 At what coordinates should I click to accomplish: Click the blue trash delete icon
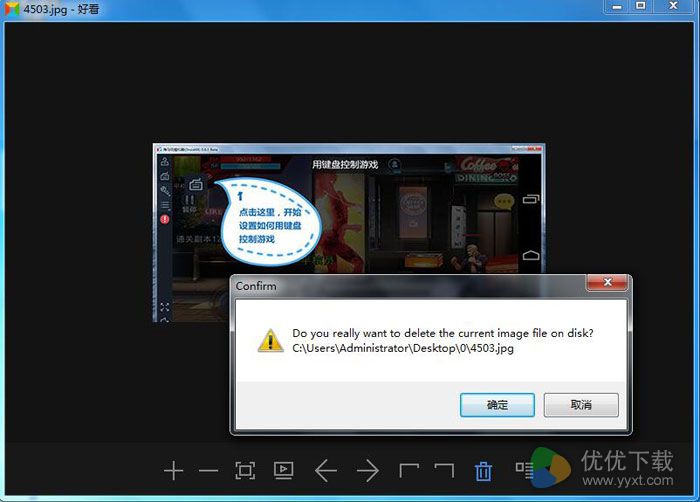483,471
